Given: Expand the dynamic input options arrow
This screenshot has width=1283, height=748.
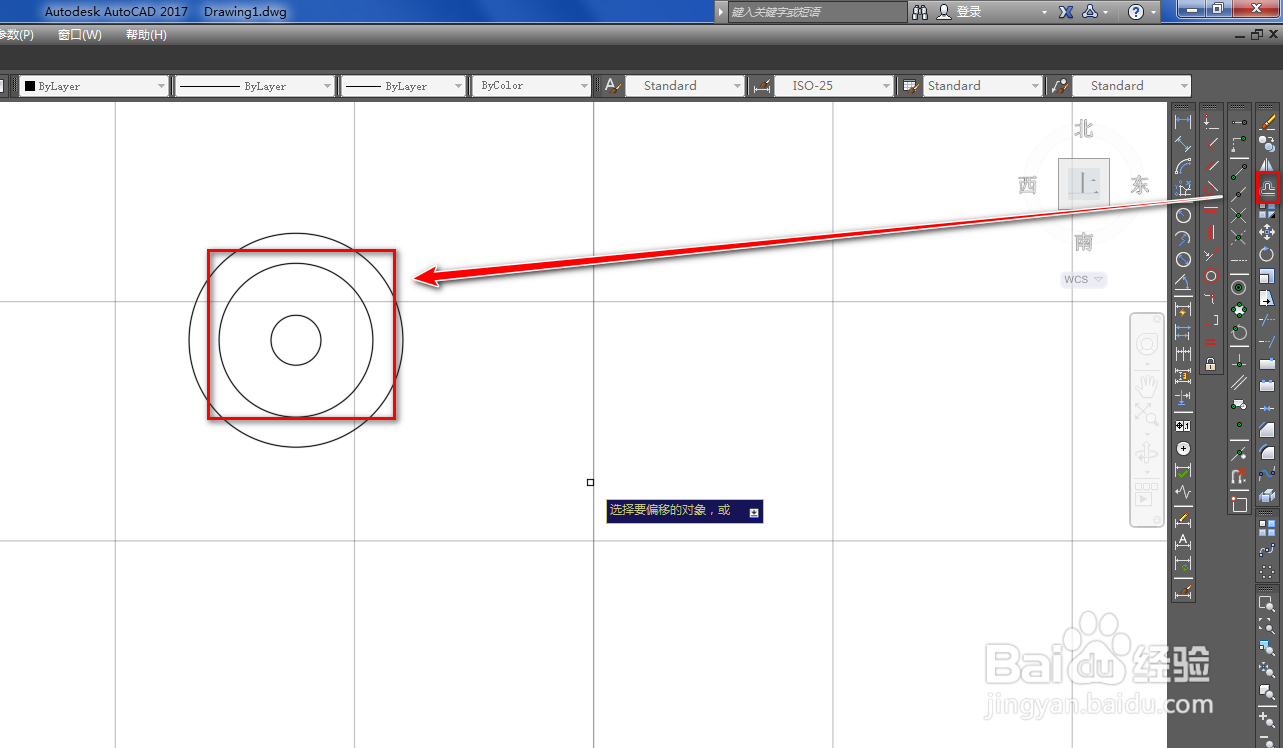Looking at the screenshot, I should pyautogui.click(x=754, y=512).
